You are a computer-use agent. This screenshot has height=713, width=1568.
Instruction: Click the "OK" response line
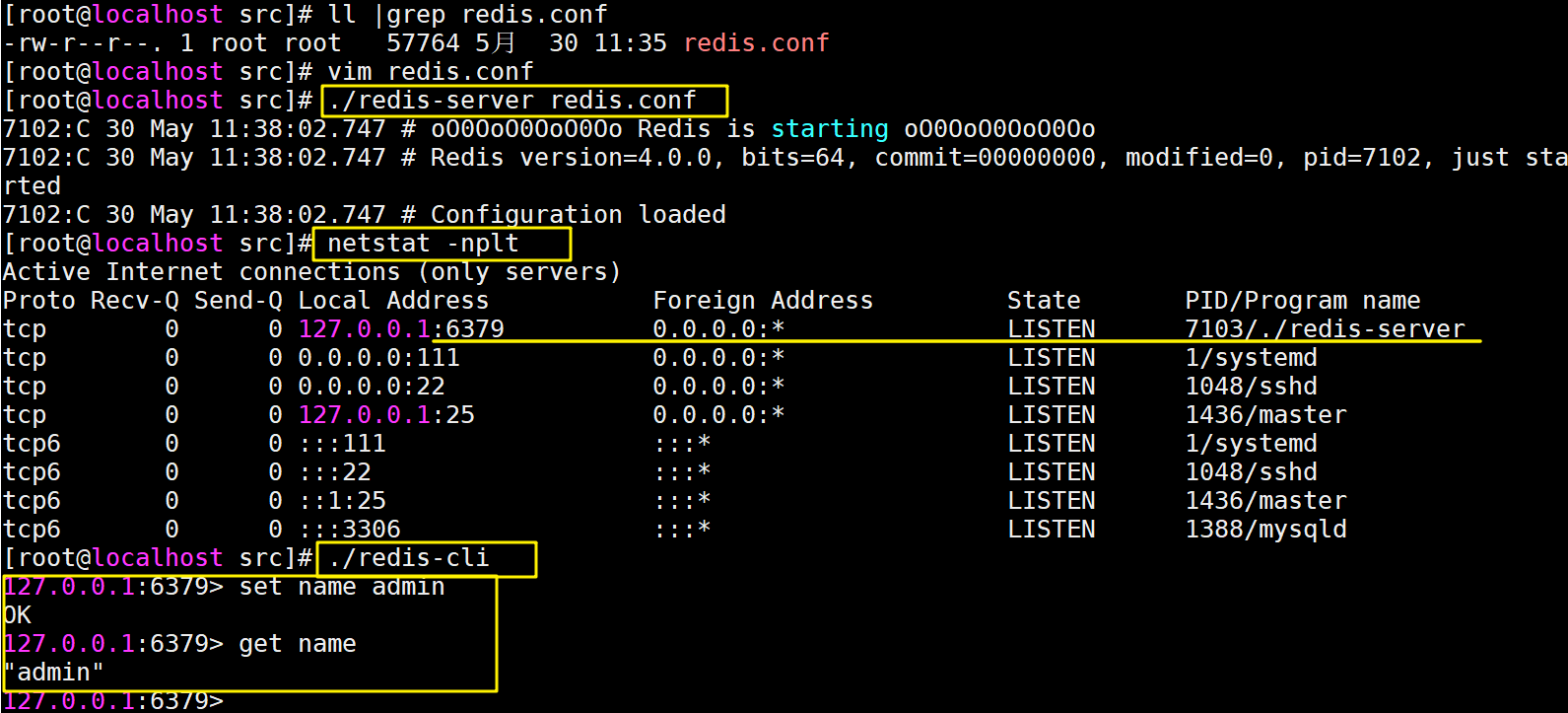[x=18, y=615]
